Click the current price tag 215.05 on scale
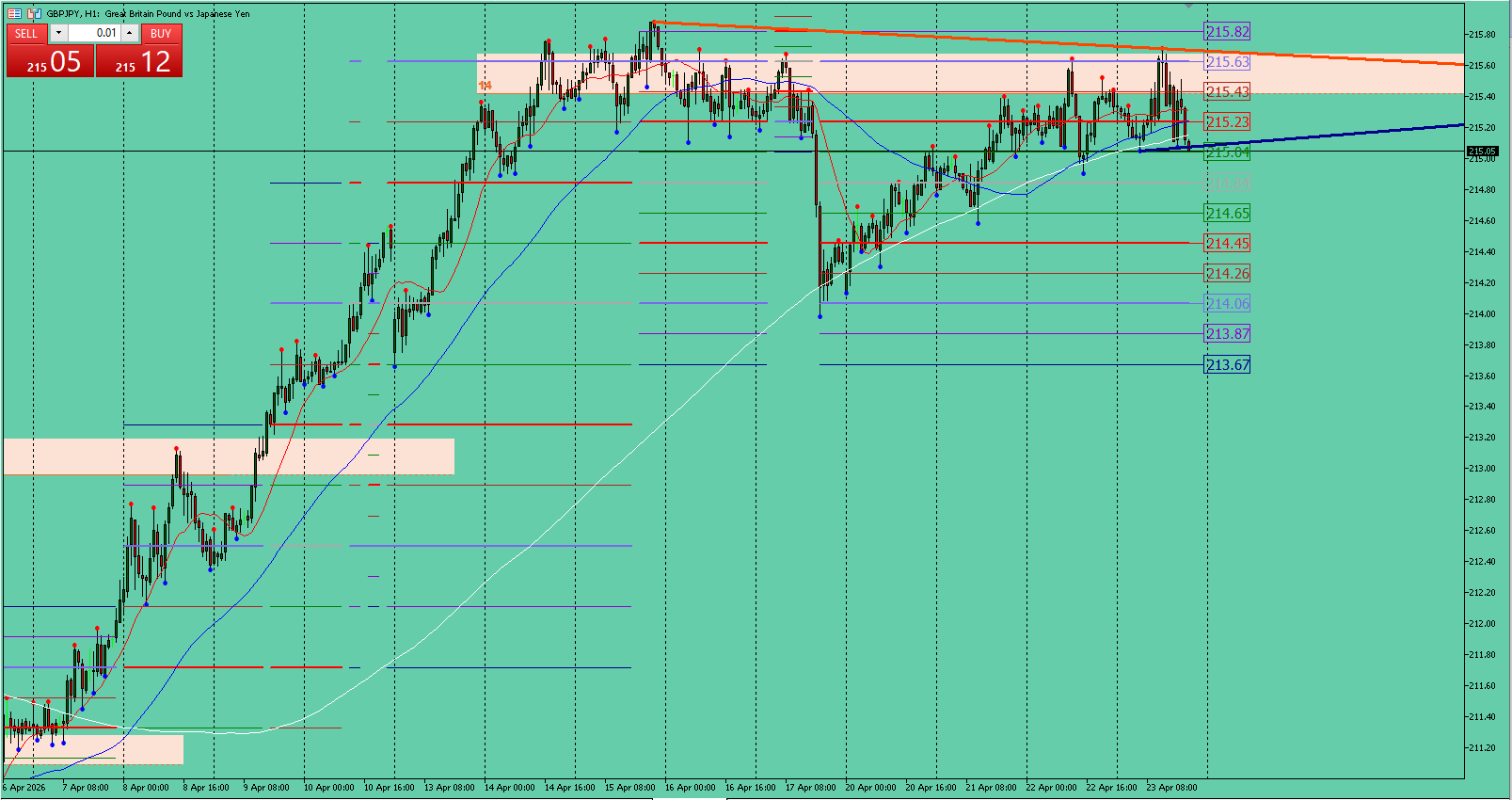This screenshot has height=800, width=1512. point(1482,152)
